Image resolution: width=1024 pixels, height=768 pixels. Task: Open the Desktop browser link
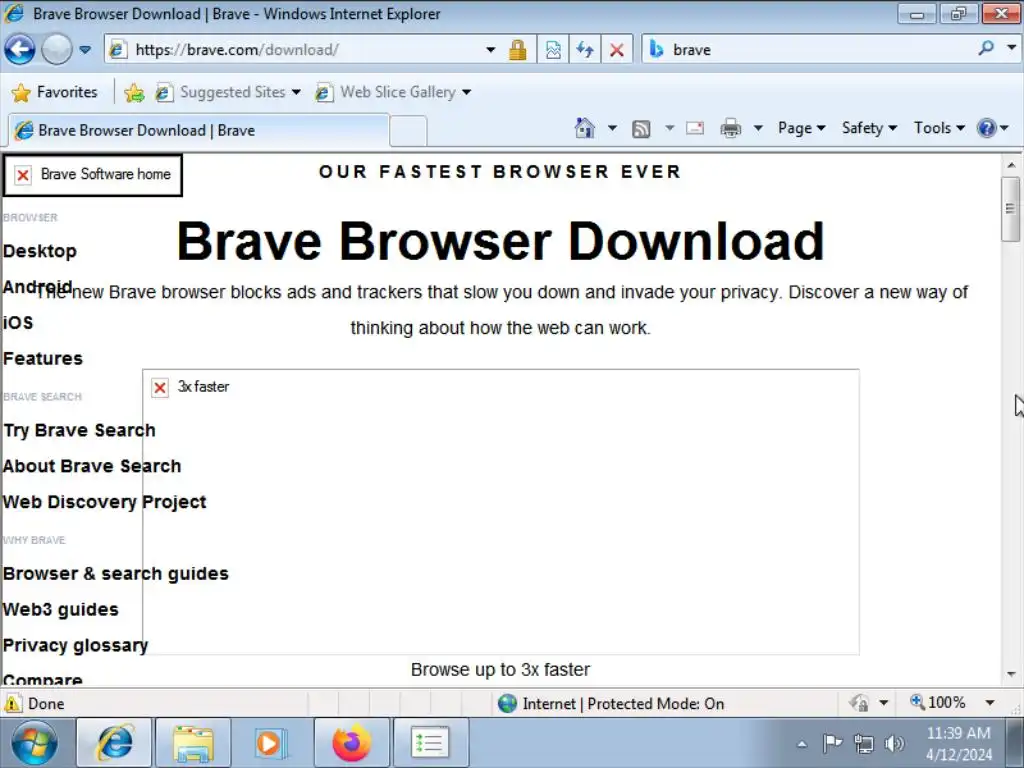(x=40, y=251)
